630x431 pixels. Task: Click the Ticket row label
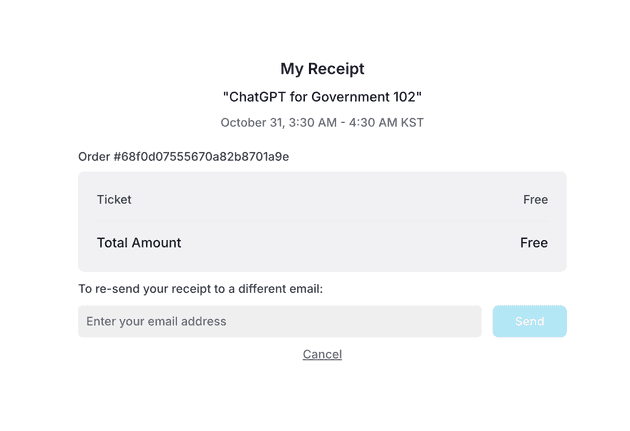[x=114, y=199]
